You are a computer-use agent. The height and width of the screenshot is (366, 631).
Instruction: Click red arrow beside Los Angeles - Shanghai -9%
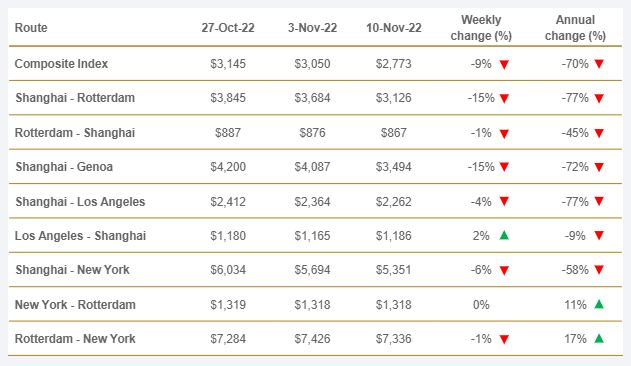[599, 236]
